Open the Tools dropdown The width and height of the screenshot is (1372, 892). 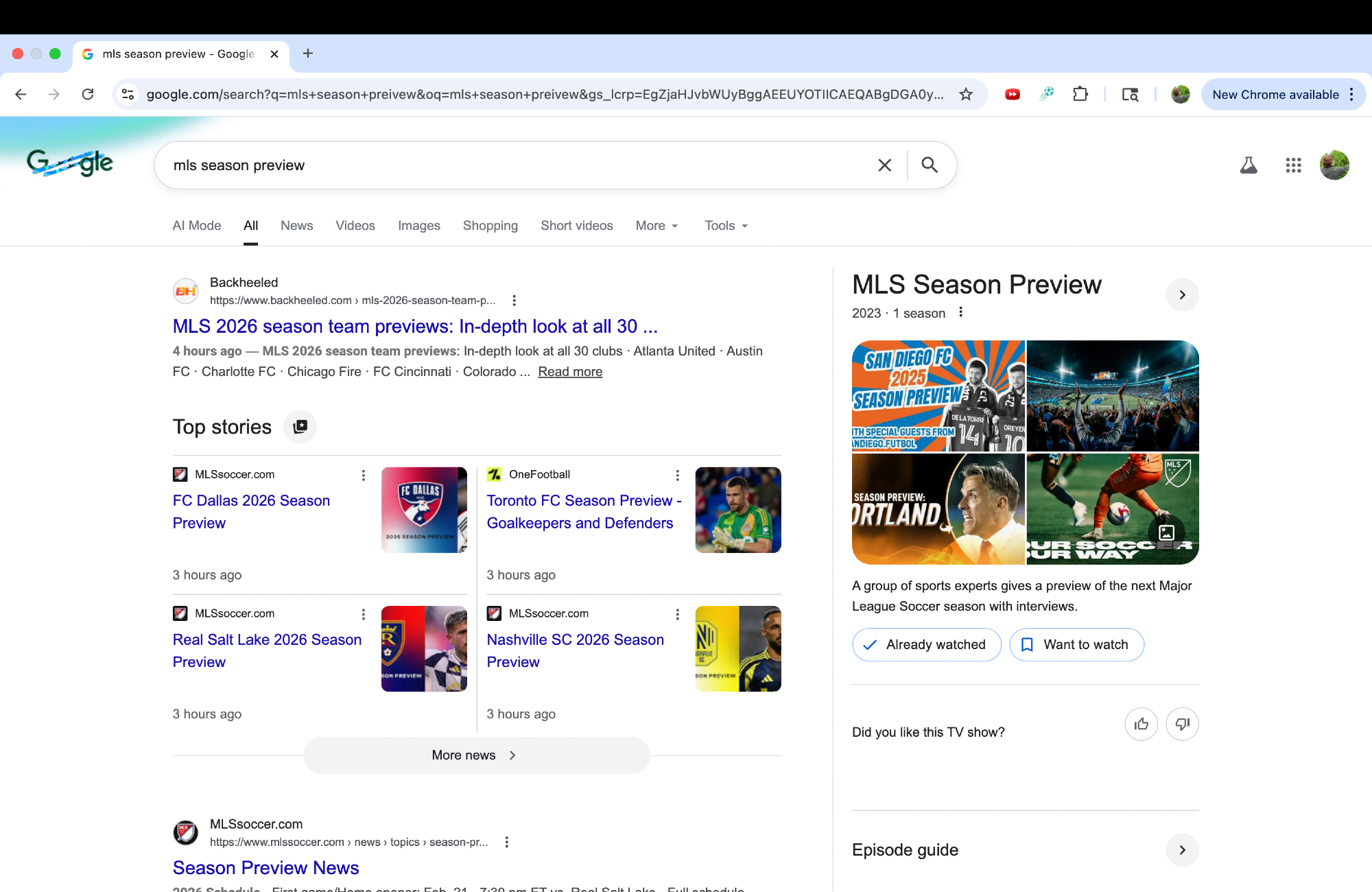tap(726, 226)
